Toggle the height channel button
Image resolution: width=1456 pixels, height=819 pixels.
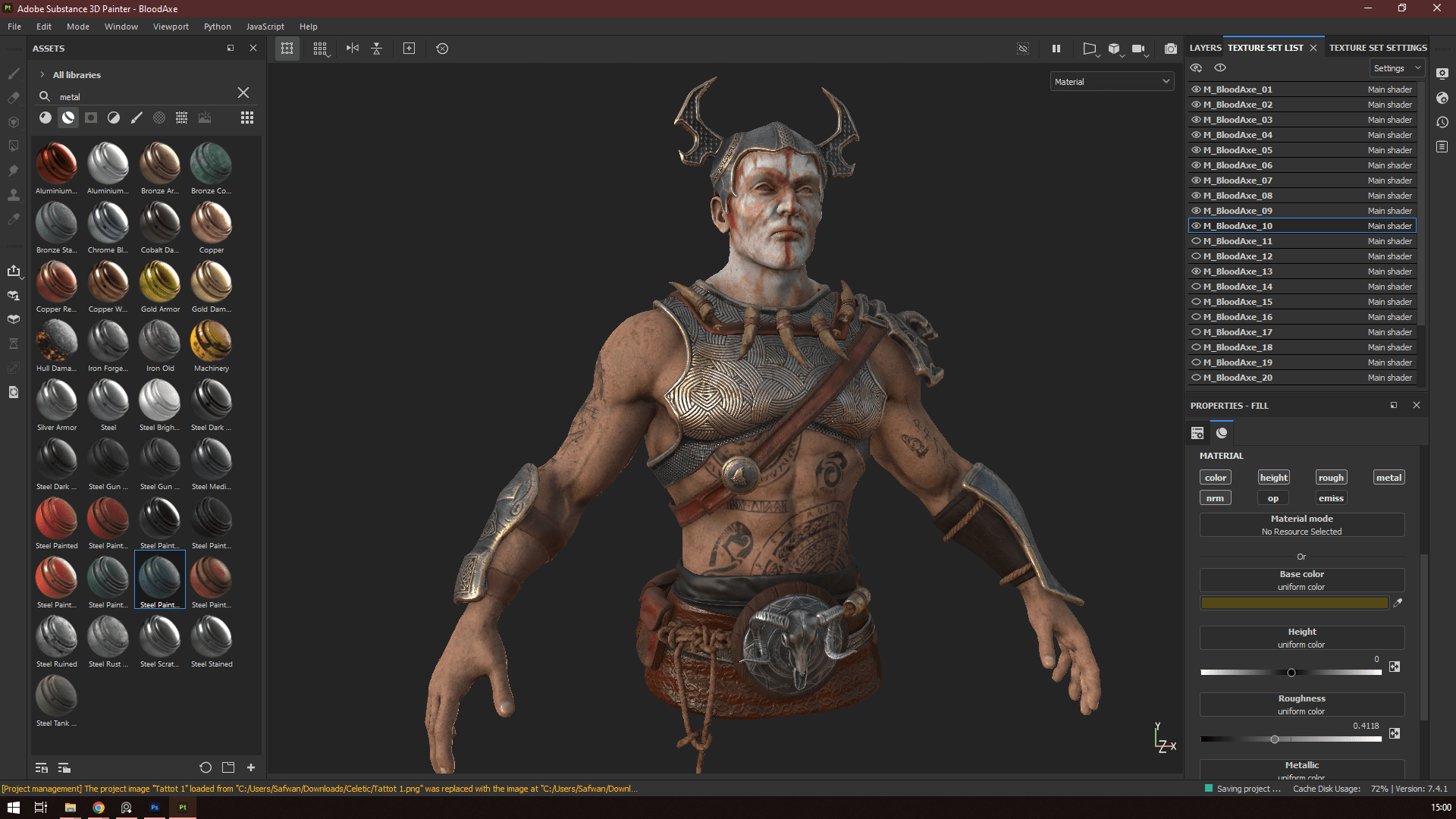[1273, 477]
